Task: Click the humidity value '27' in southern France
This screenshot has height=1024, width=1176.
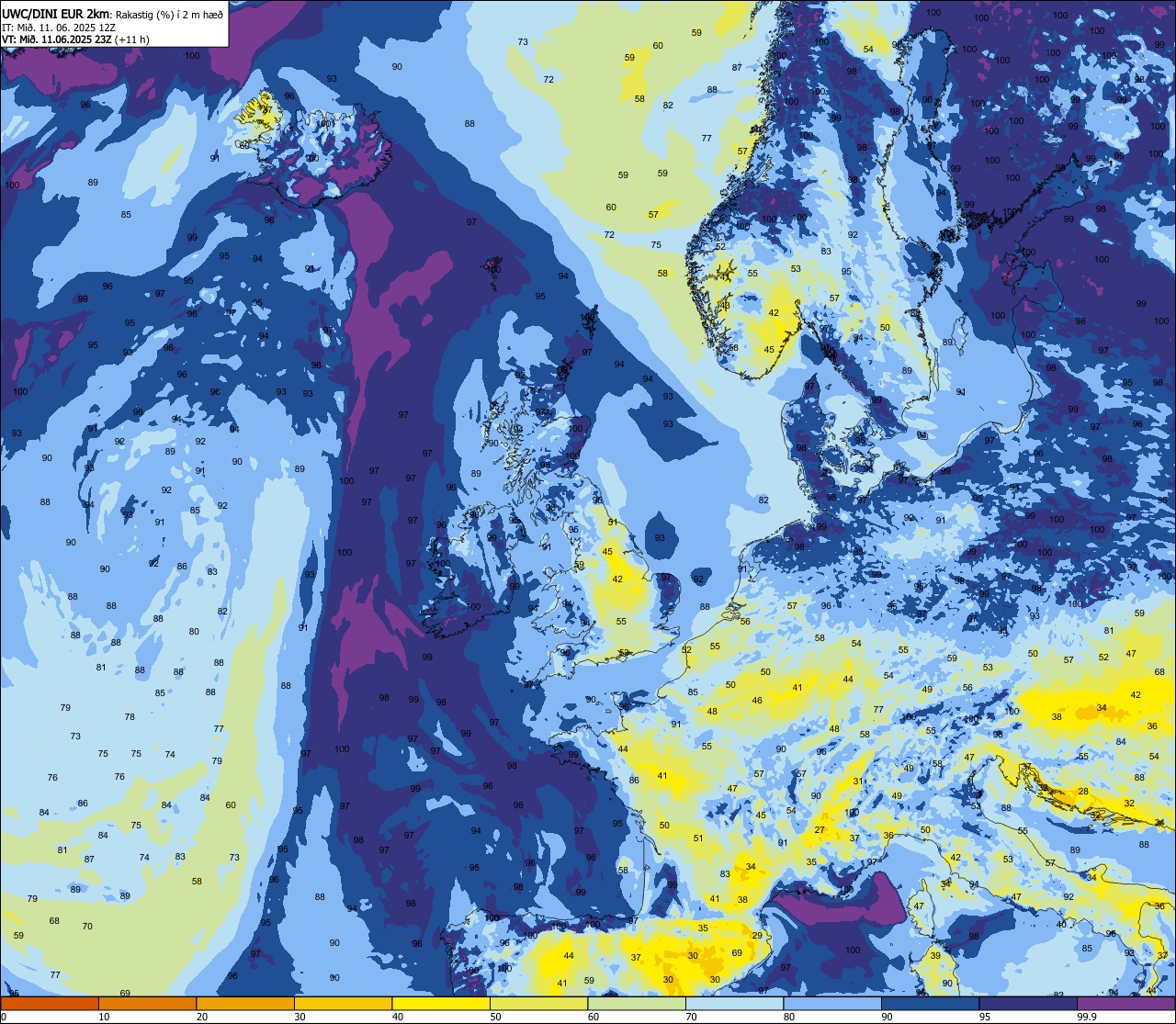Action: pyautogui.click(x=820, y=830)
